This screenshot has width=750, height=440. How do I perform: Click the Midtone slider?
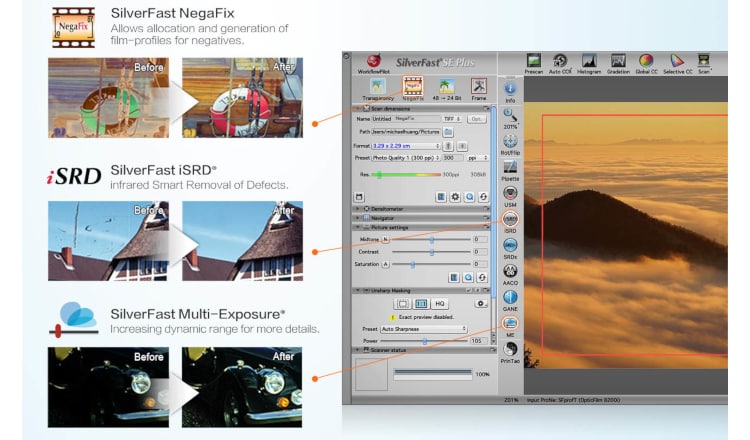431,239
